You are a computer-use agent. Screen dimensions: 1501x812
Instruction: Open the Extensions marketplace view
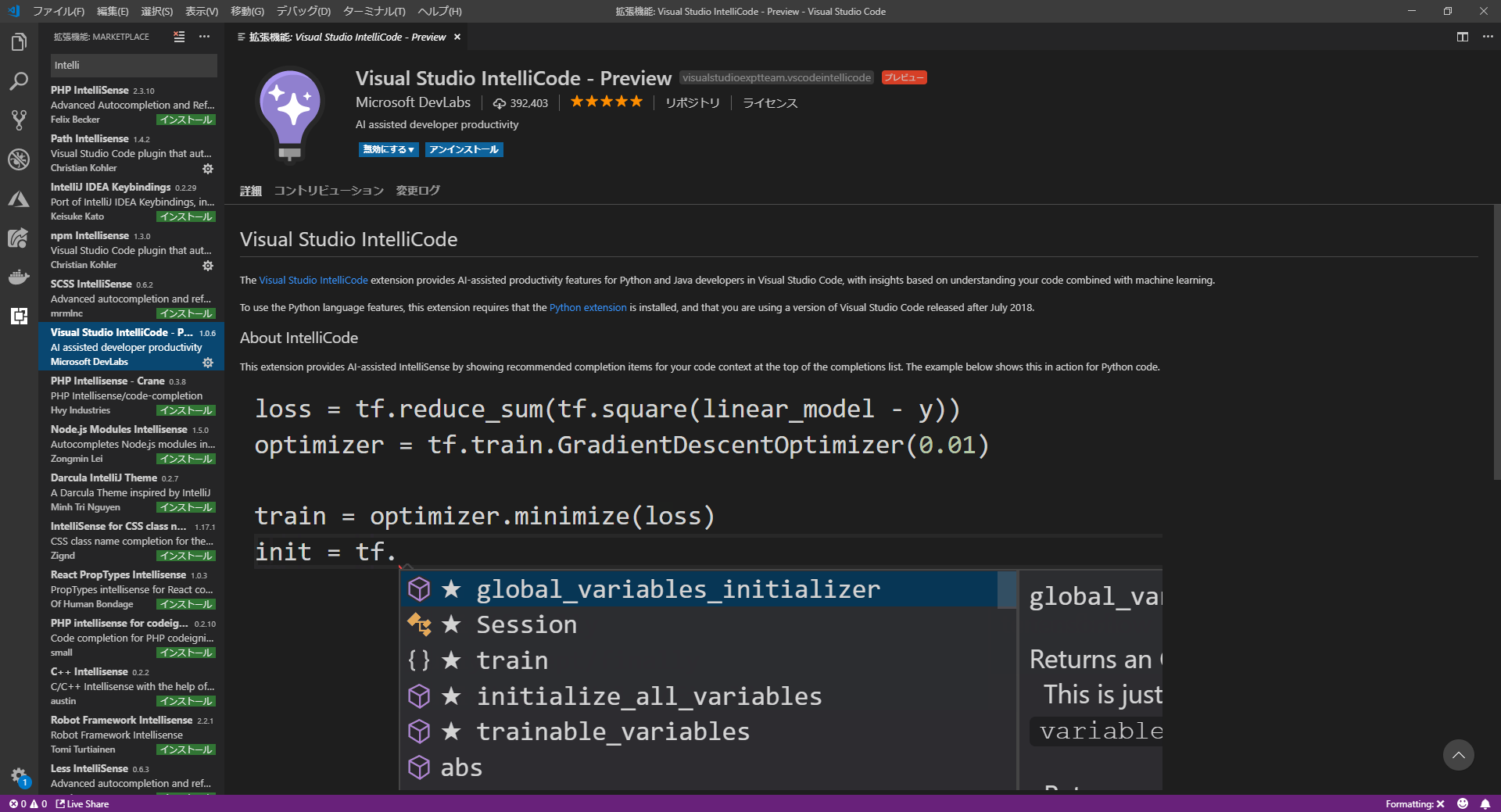coord(19,317)
